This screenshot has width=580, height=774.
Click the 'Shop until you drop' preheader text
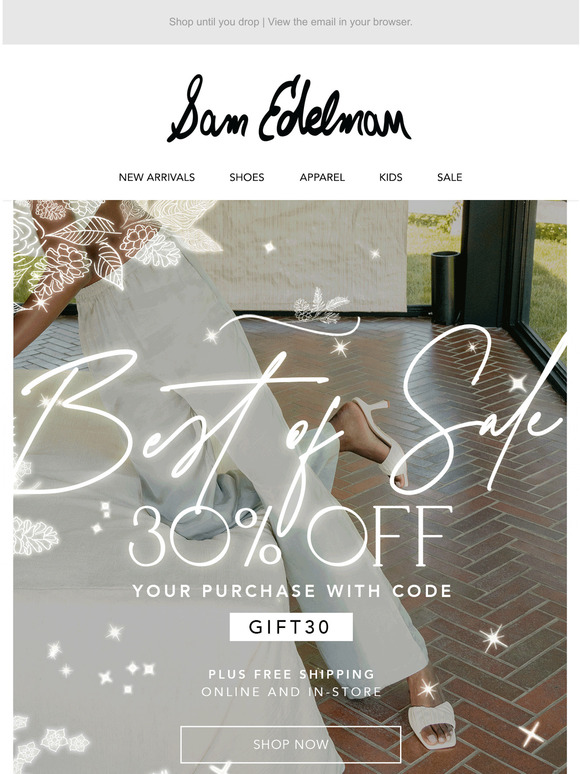point(214,22)
